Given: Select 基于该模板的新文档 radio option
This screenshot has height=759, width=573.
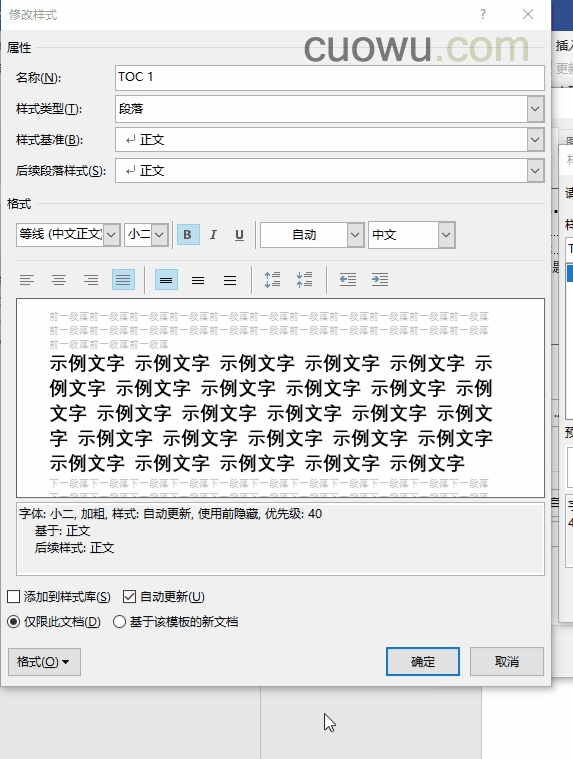Looking at the screenshot, I should pos(119,622).
